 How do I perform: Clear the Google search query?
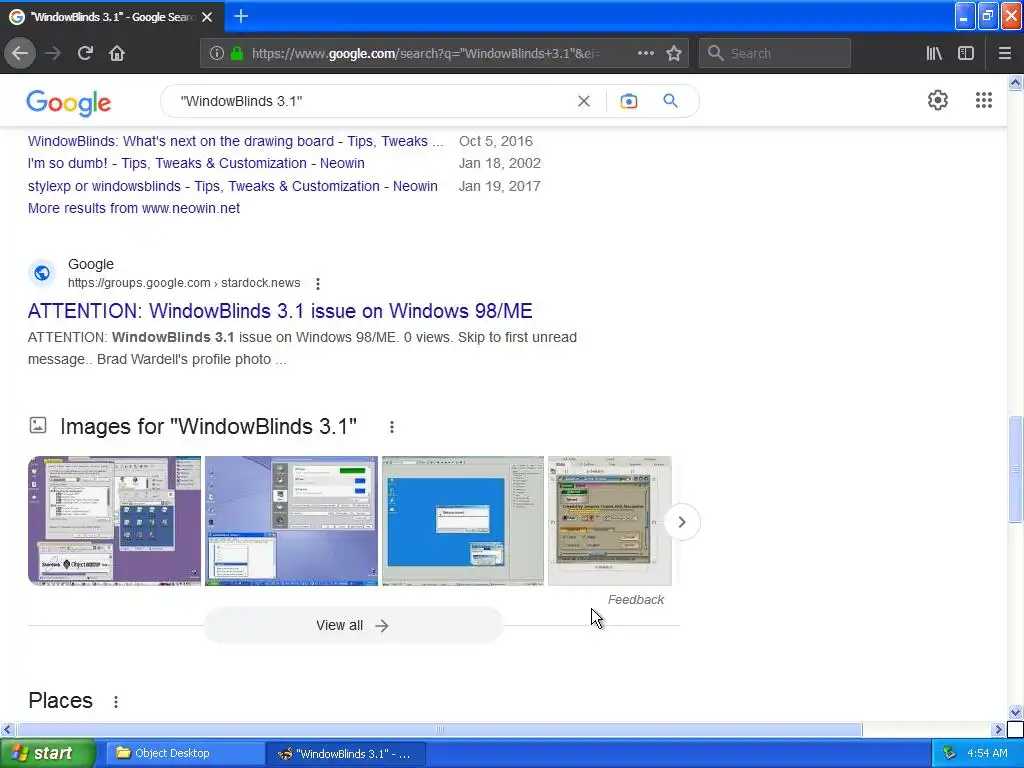[584, 101]
